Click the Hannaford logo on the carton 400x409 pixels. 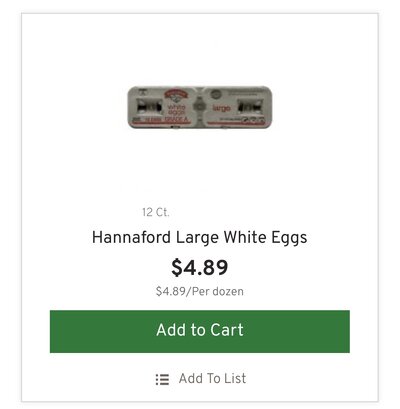click(176, 95)
